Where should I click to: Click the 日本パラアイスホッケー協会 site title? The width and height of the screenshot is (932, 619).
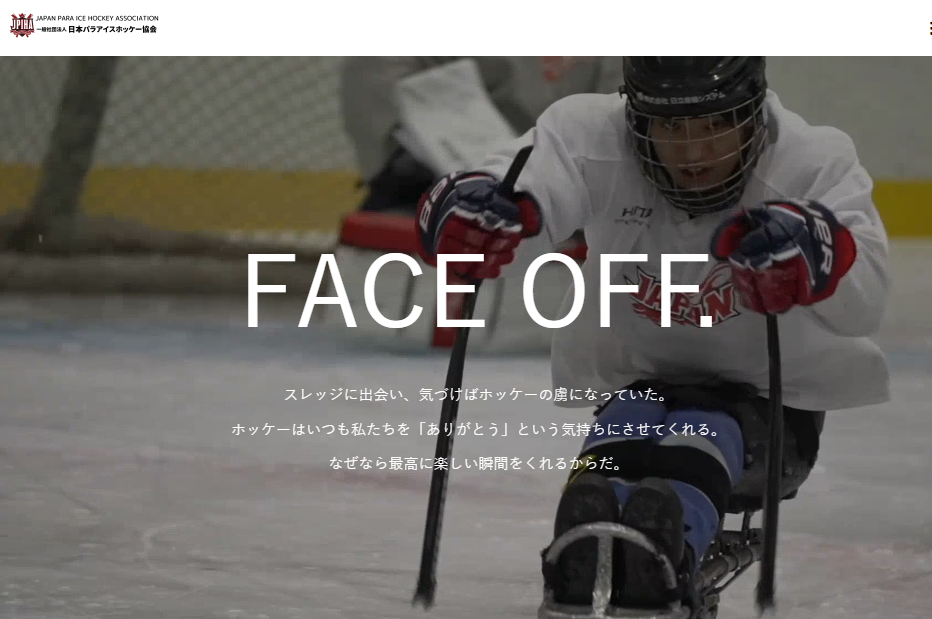[112, 29]
